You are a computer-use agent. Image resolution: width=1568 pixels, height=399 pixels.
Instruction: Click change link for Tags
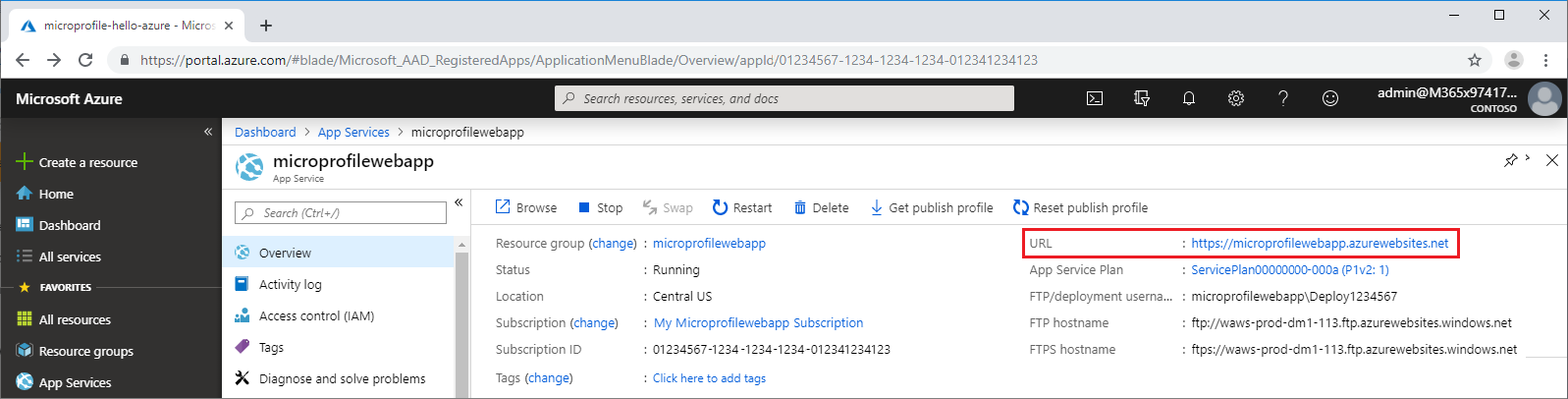[549, 377]
